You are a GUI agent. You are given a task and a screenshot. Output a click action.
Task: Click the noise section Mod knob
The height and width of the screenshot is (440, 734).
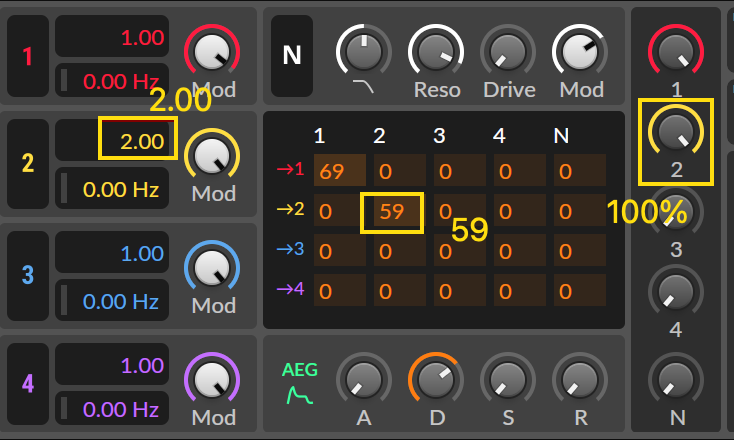tap(580, 51)
